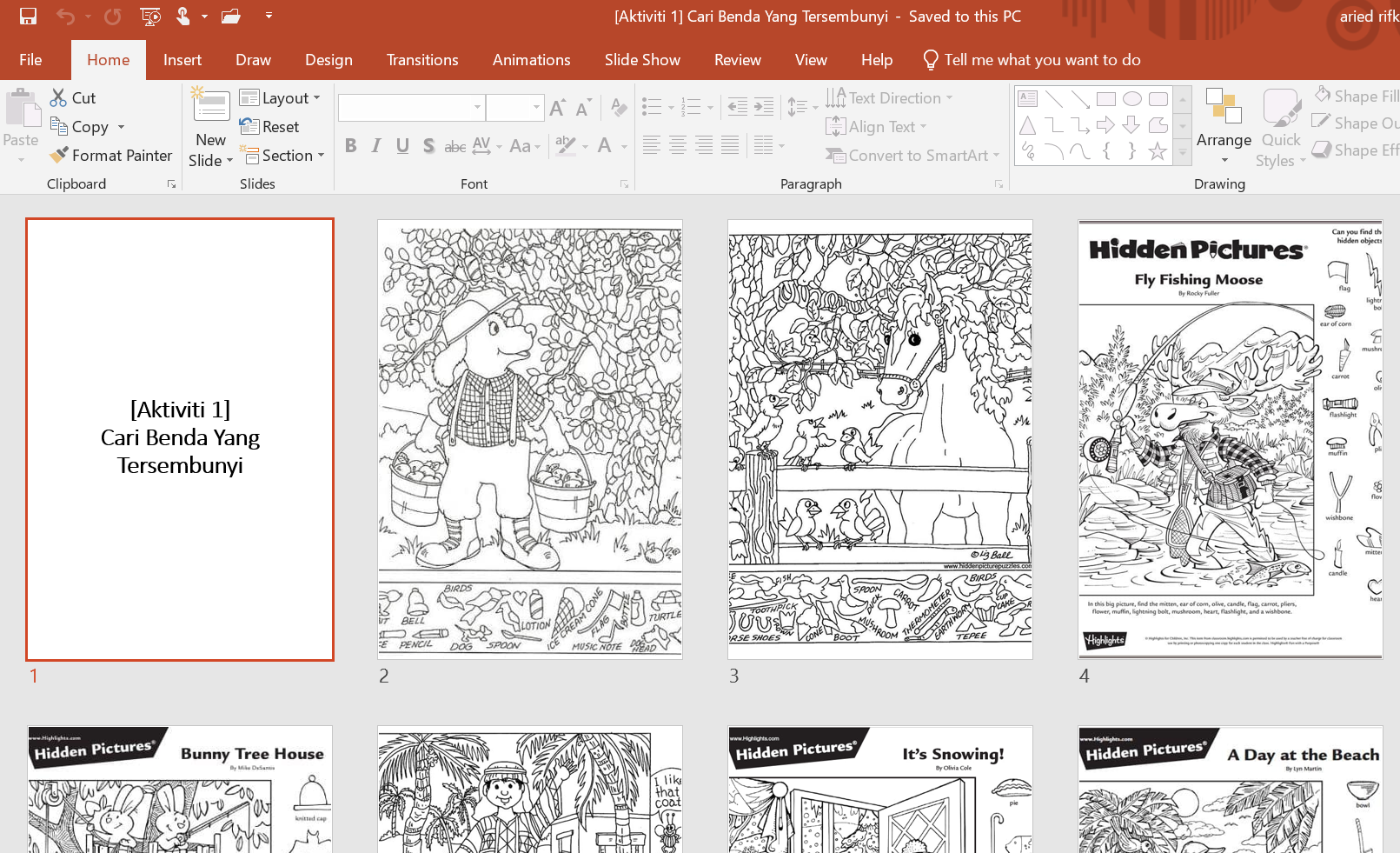
Task: Click the New Slide icon
Action: pos(210,106)
